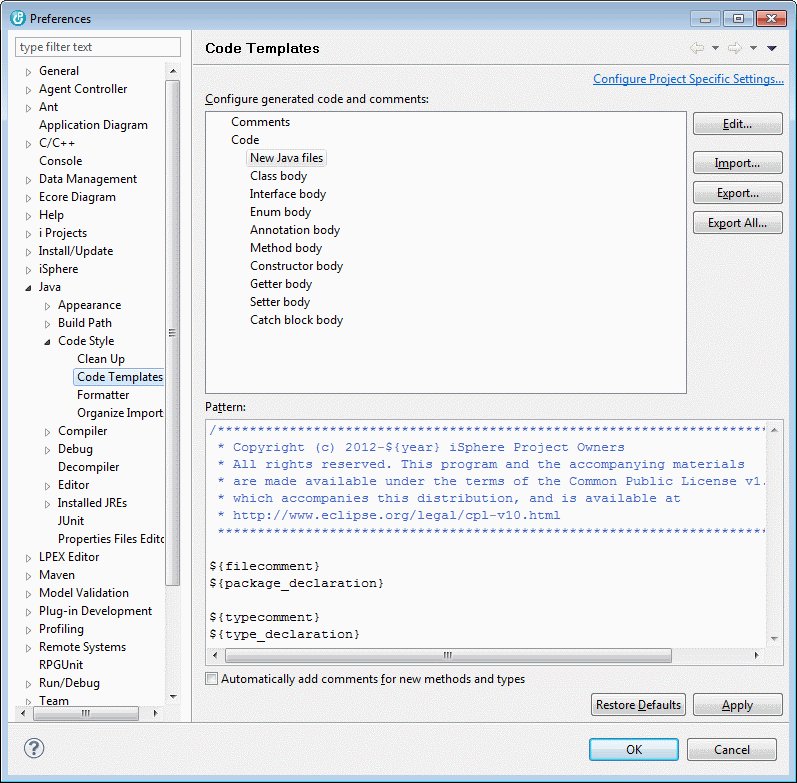Expand the Maven preferences node

28,576
